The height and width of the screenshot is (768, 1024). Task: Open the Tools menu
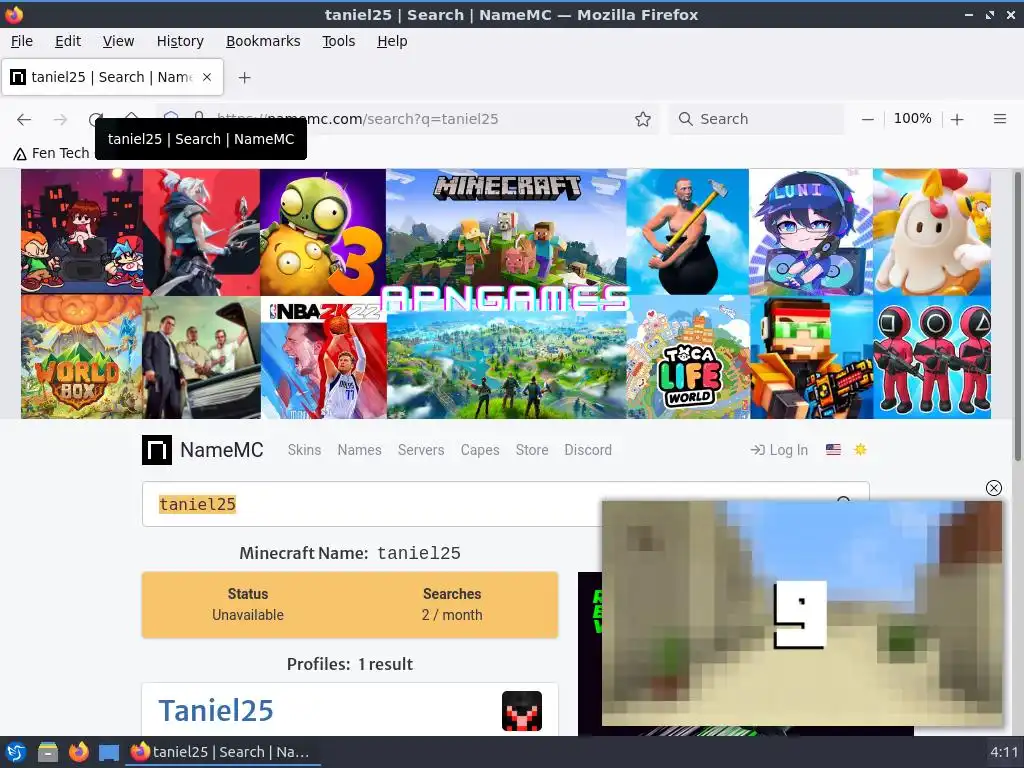click(x=338, y=41)
